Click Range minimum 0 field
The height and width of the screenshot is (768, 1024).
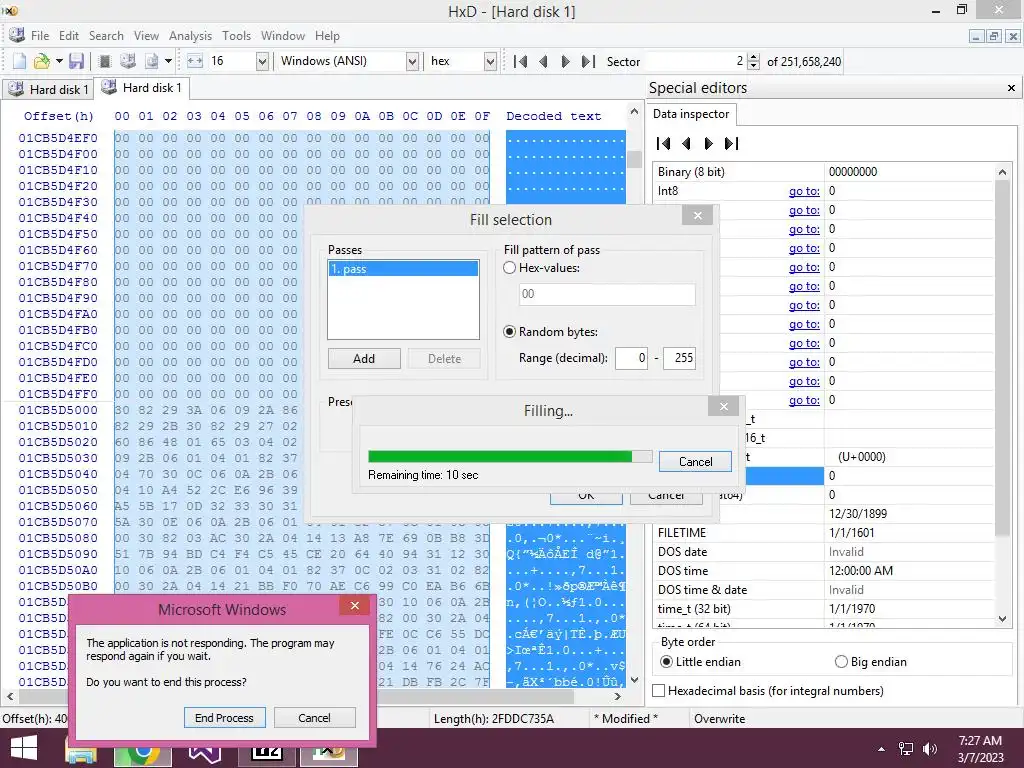click(631, 358)
